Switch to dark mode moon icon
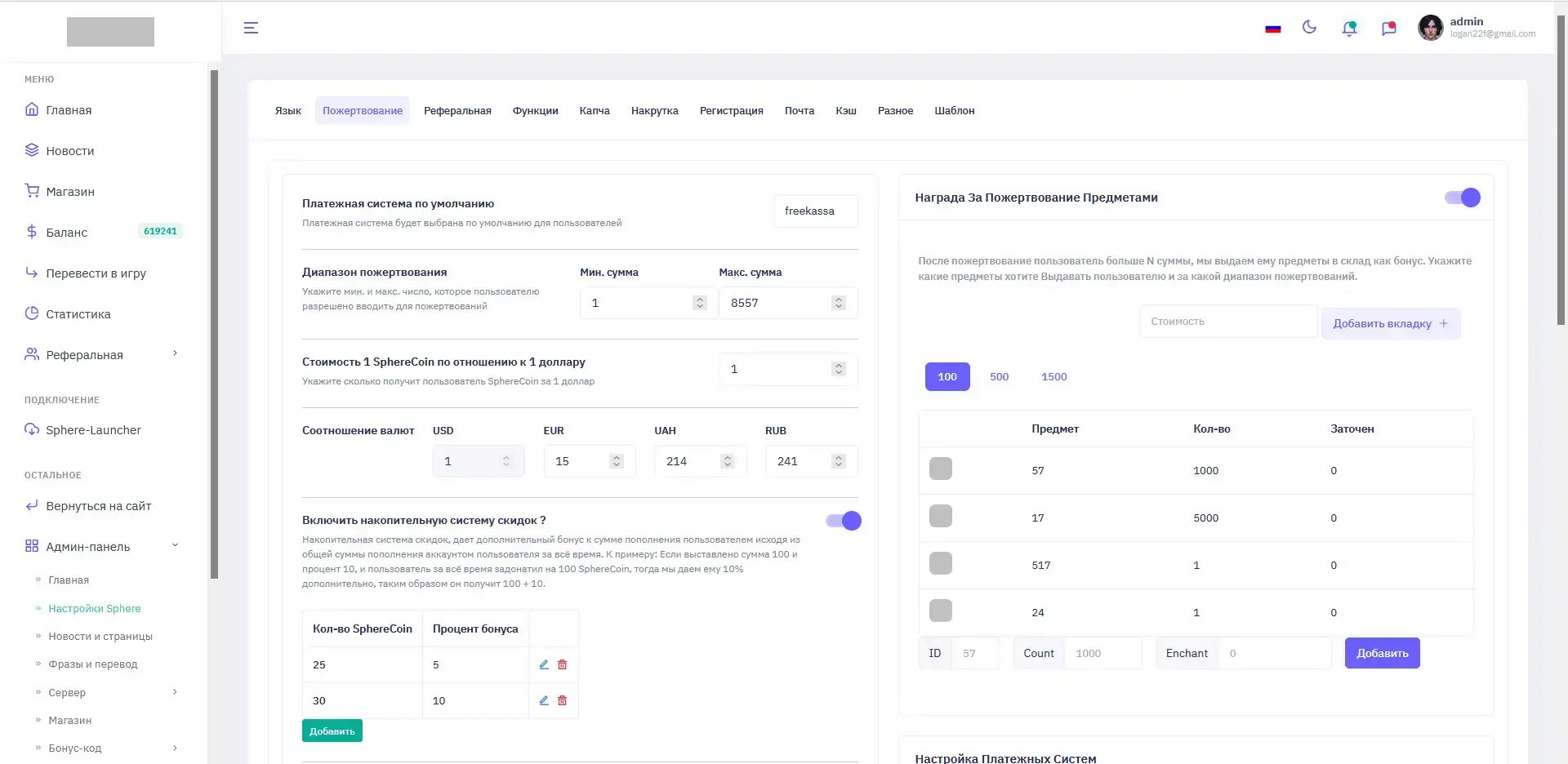Viewport: 1568px width, 764px height. pyautogui.click(x=1309, y=27)
